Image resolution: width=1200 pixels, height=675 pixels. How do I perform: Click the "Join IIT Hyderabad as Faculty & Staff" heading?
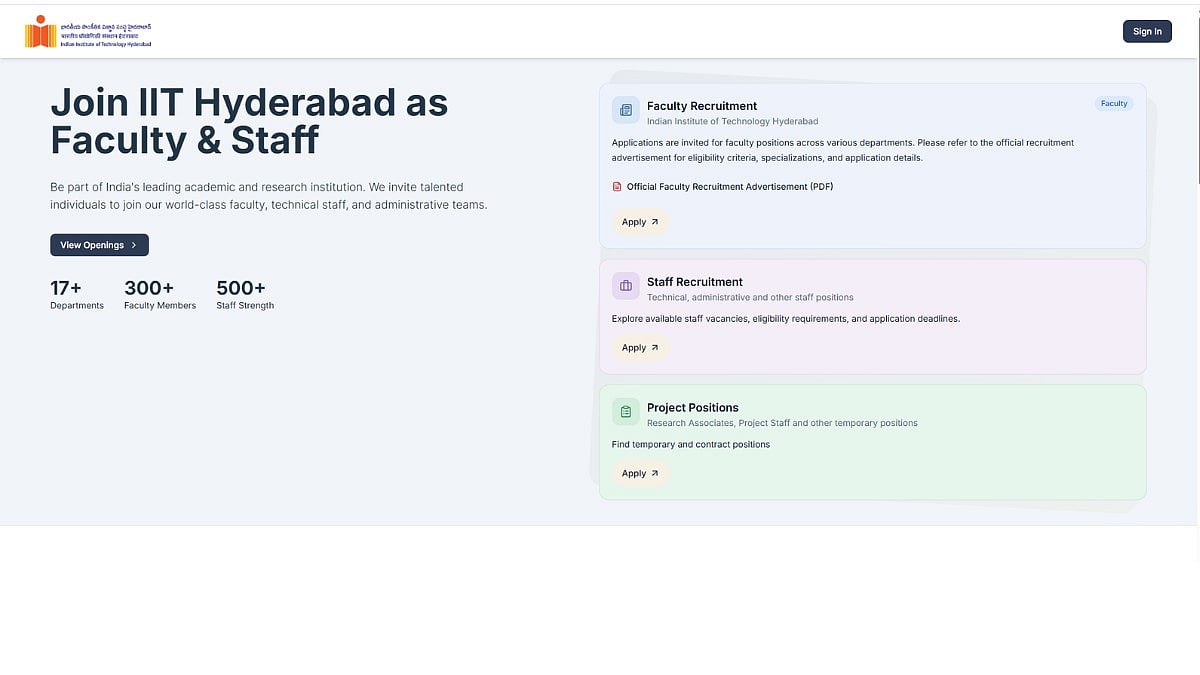pos(249,121)
